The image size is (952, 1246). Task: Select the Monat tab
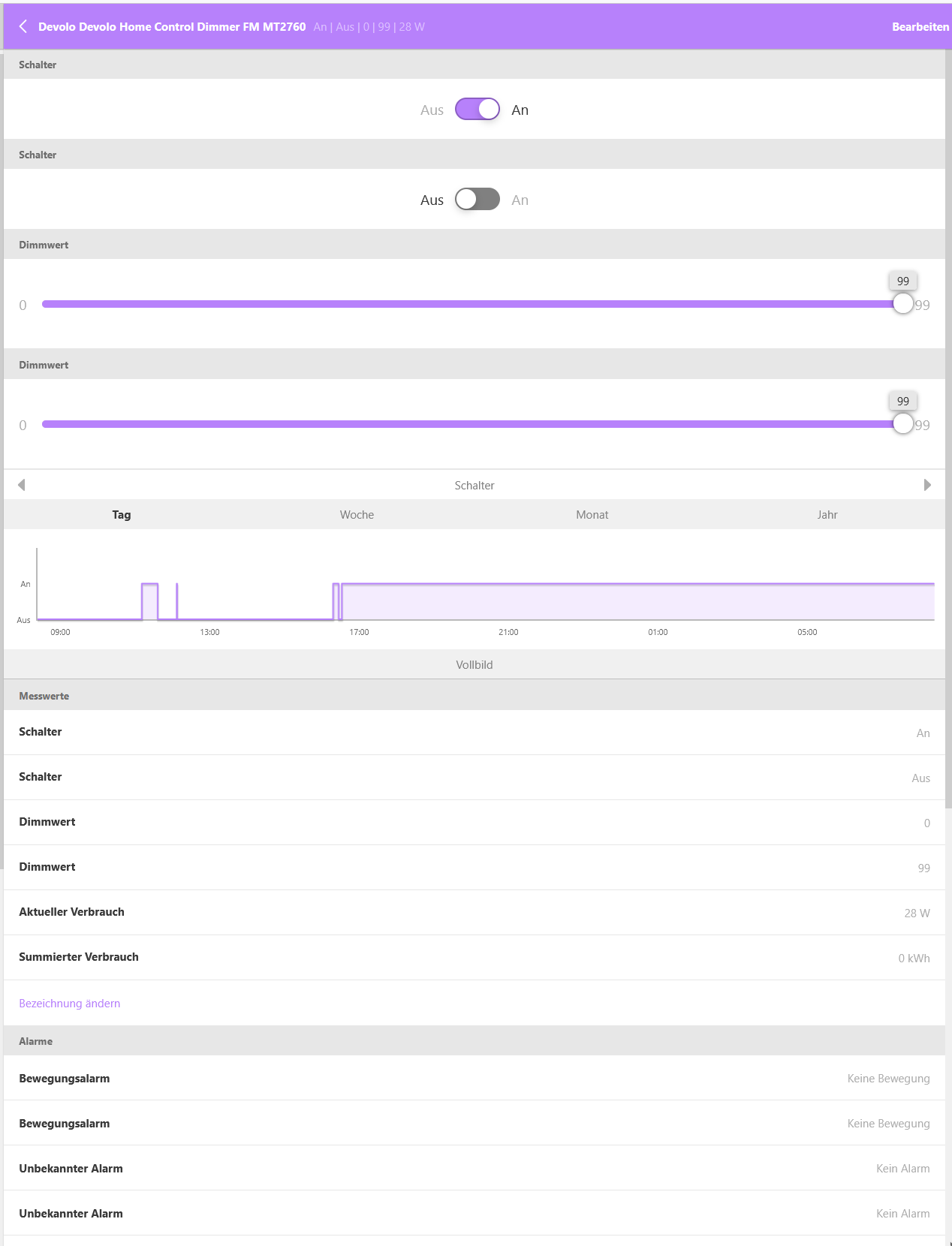(x=592, y=515)
